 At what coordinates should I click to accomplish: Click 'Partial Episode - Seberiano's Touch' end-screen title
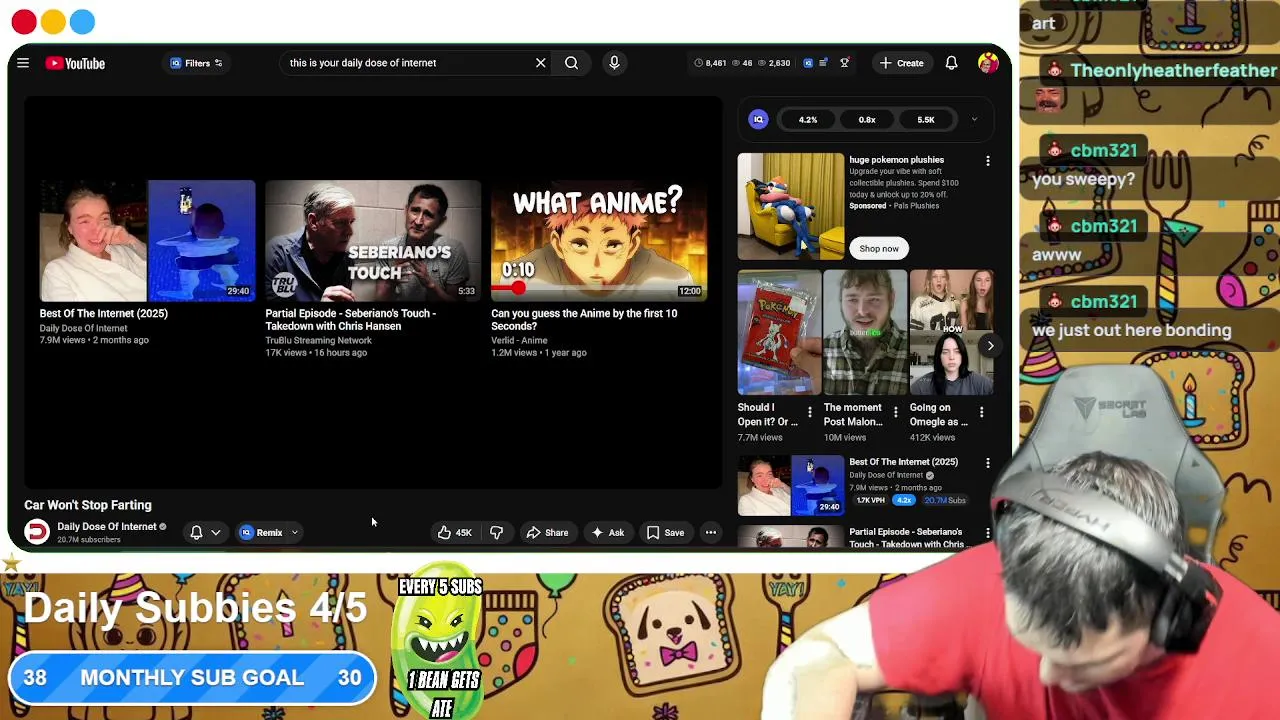(x=350, y=319)
